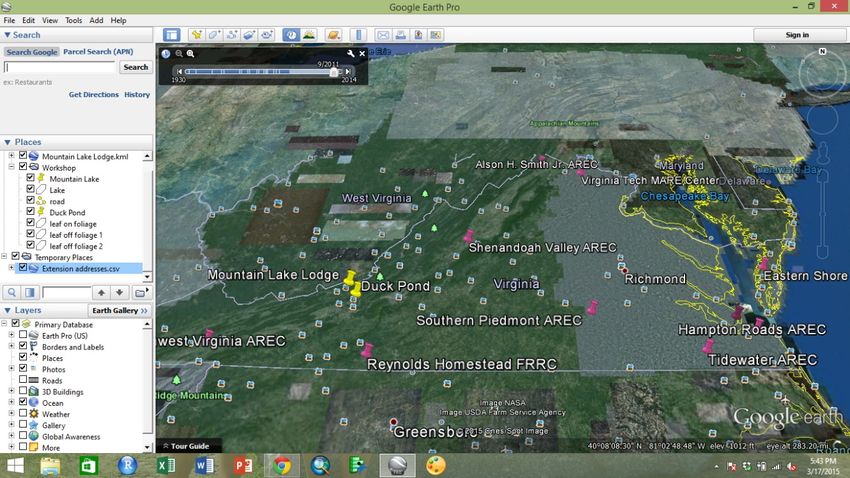Click the split view icon in Places panel
The height and width of the screenshot is (478, 850).
(30, 293)
